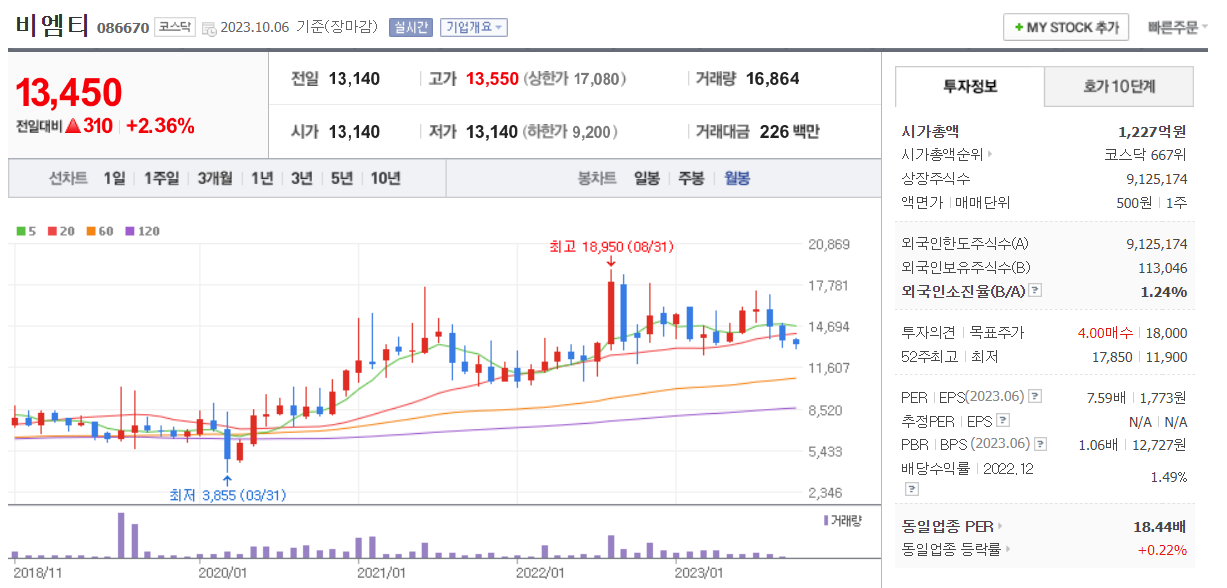Click the 투자의견 4.00매수 value

[1105, 332]
